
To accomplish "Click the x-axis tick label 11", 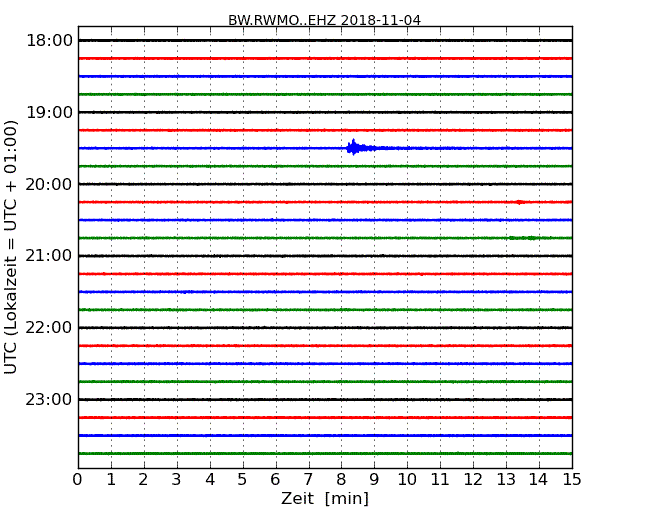I will 440,480.
